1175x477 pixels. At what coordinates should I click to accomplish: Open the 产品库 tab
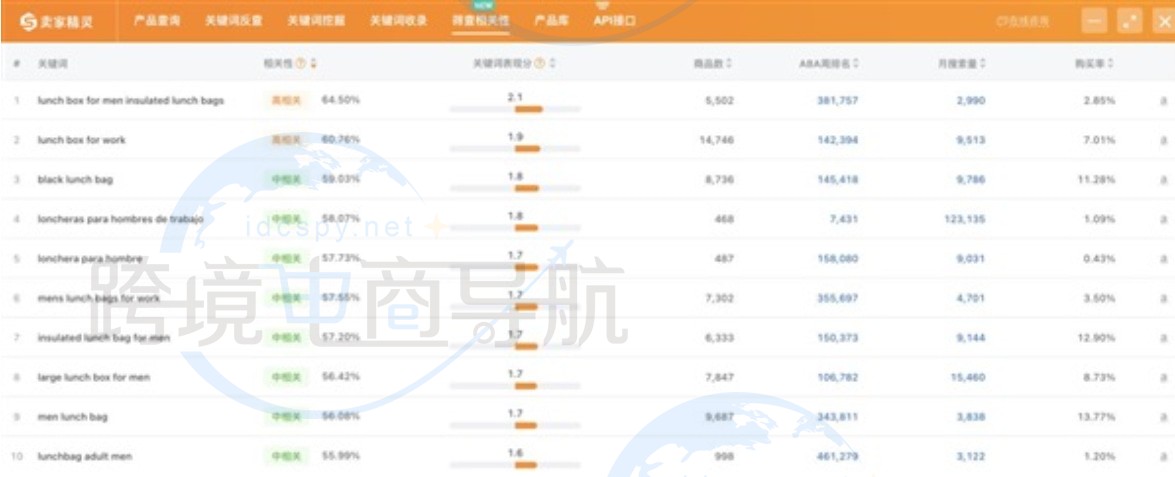pyautogui.click(x=551, y=20)
